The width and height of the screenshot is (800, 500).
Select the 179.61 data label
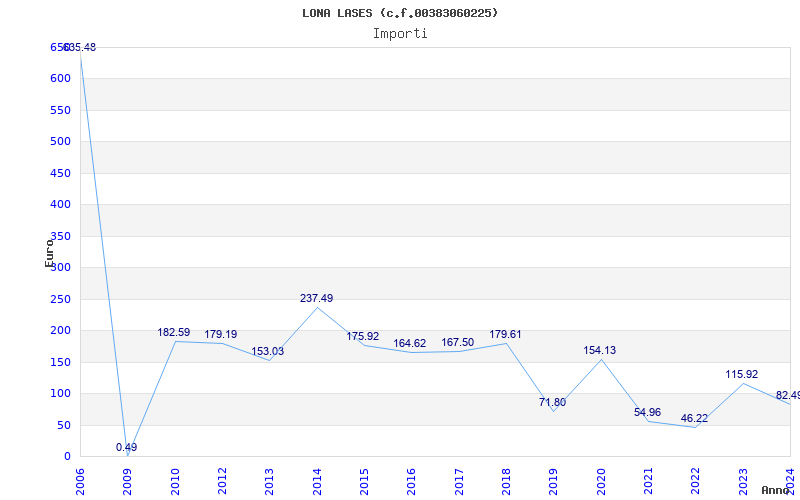pyautogui.click(x=506, y=335)
